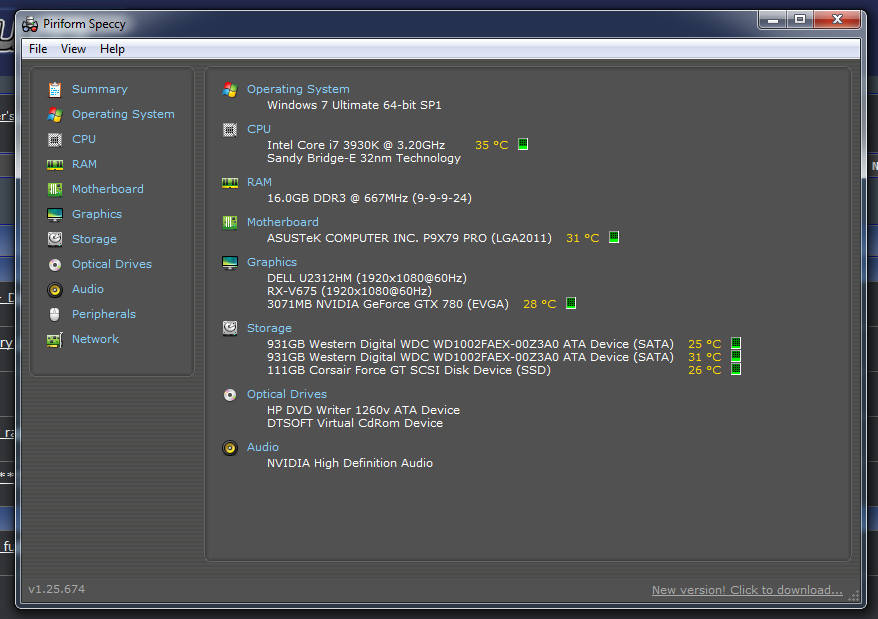The image size is (878, 619).
Task: Click the Optical Drives disc icon in main panel
Action: click(x=230, y=395)
